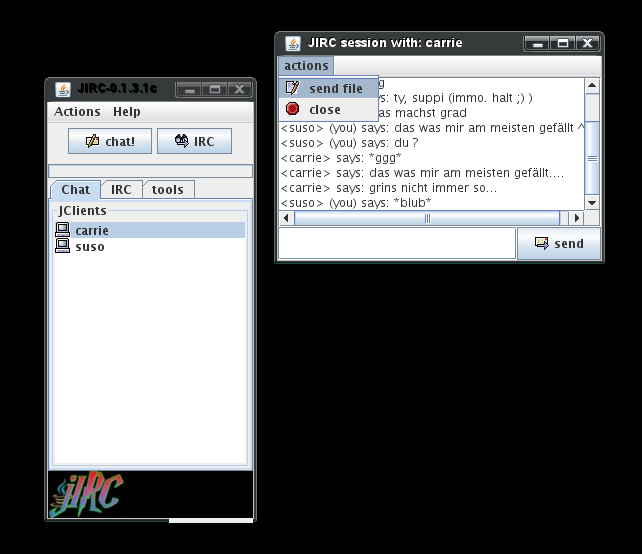Click the computer icon beside suso
The width and height of the screenshot is (642, 554).
click(x=63, y=246)
